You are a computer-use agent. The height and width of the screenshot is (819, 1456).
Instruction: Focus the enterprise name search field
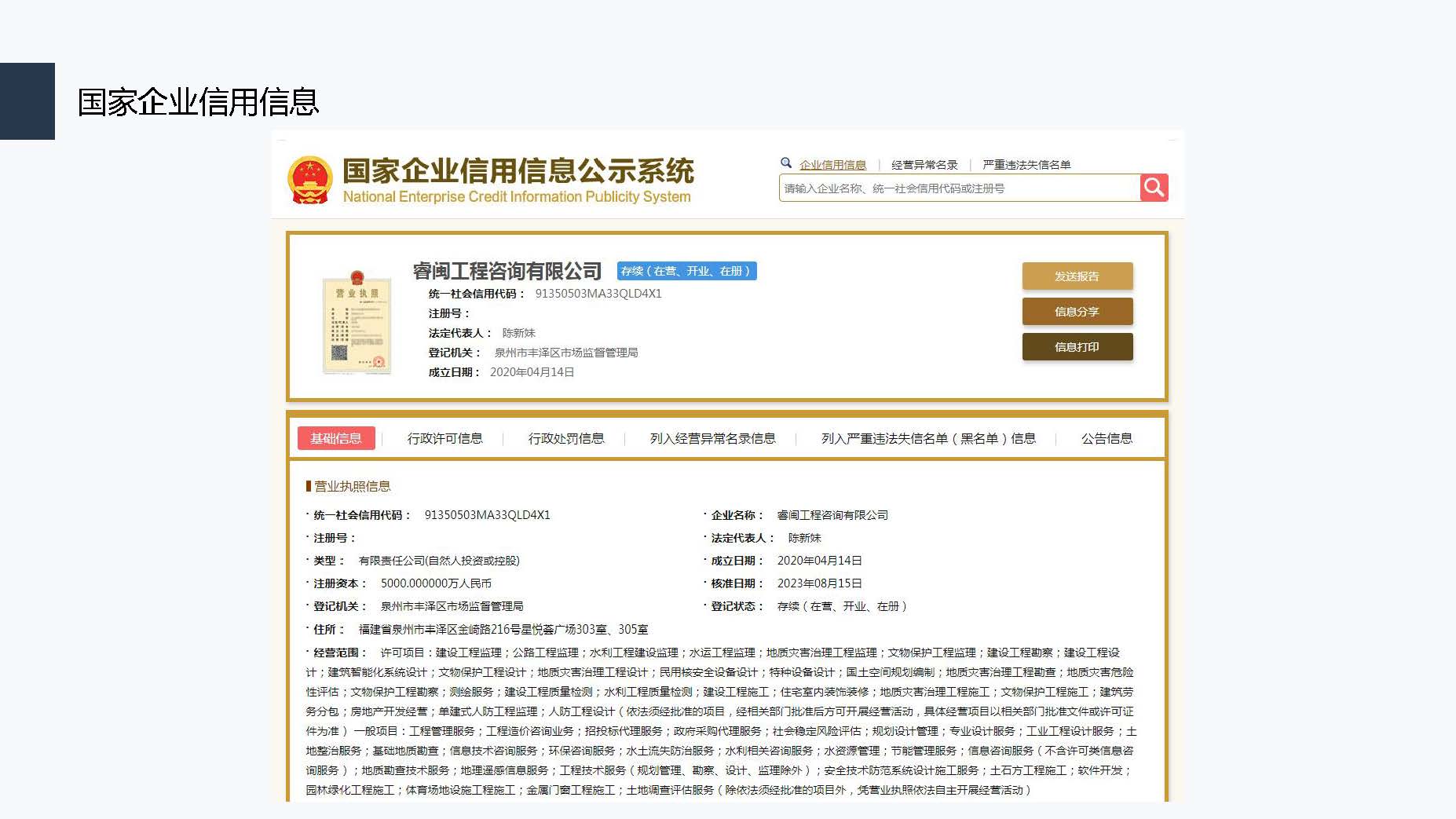pyautogui.click(x=960, y=188)
